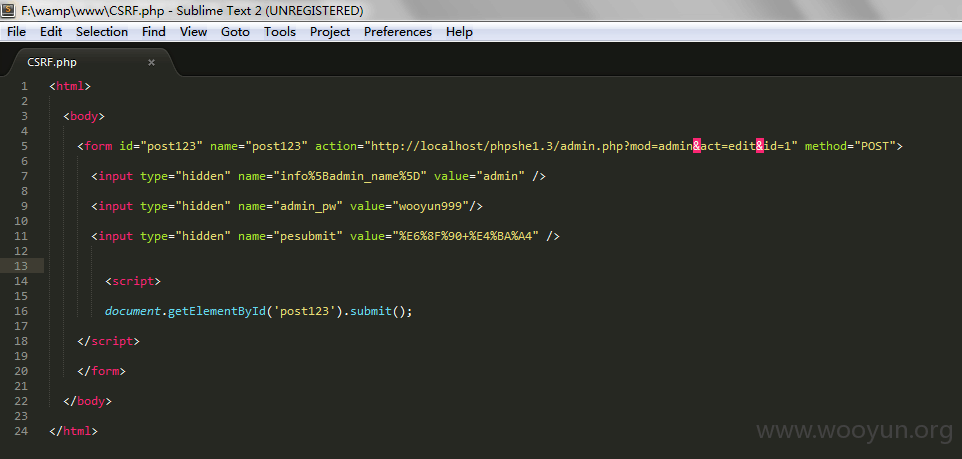Open the Tools menu
This screenshot has height=459, width=962.
click(280, 32)
